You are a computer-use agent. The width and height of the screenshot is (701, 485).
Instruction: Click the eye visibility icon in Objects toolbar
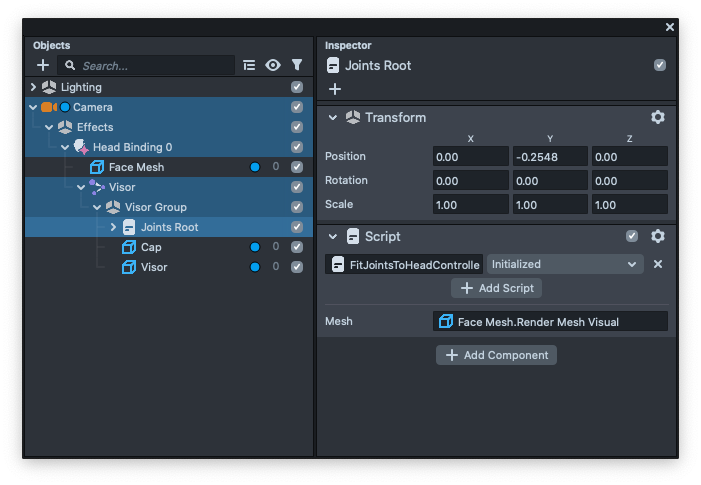tap(273, 65)
